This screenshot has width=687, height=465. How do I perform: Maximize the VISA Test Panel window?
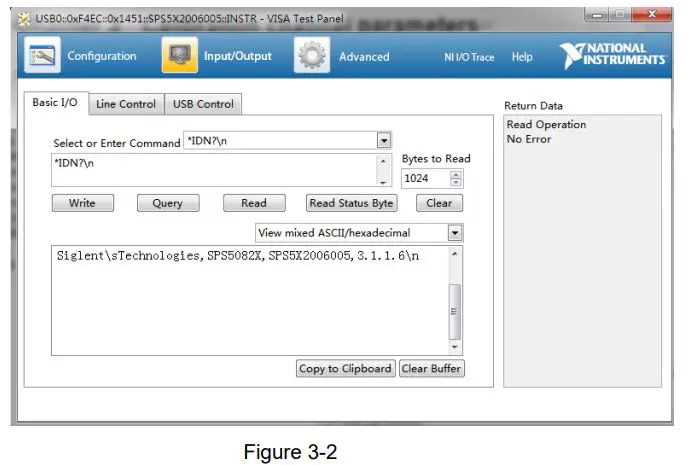click(x=620, y=14)
